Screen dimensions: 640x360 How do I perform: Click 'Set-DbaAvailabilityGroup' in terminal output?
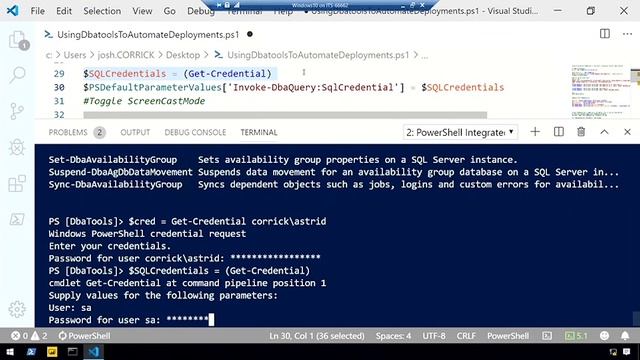click(113, 160)
